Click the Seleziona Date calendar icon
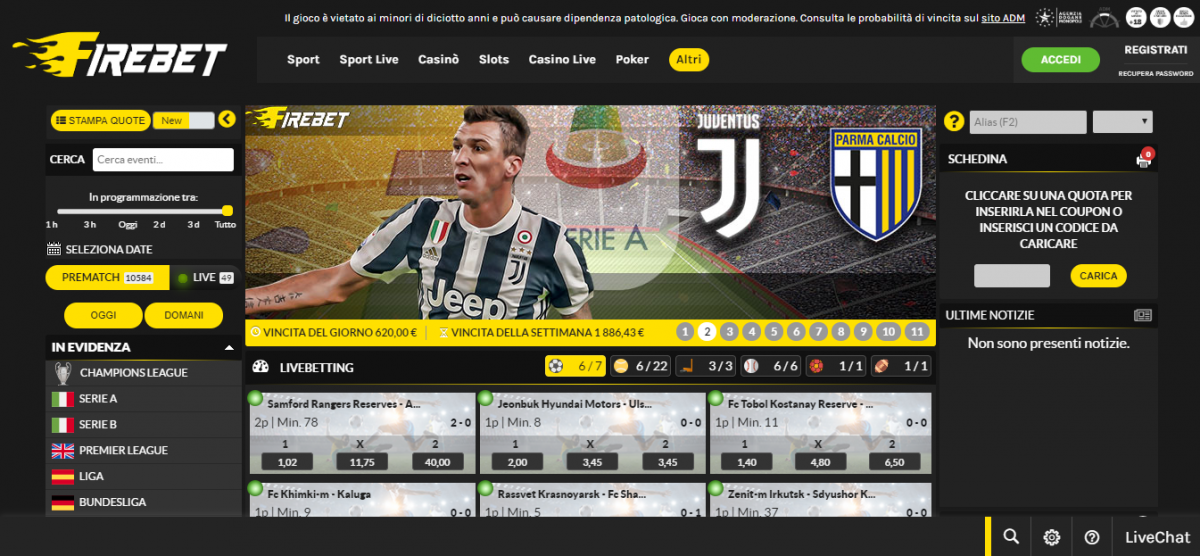 point(54,249)
